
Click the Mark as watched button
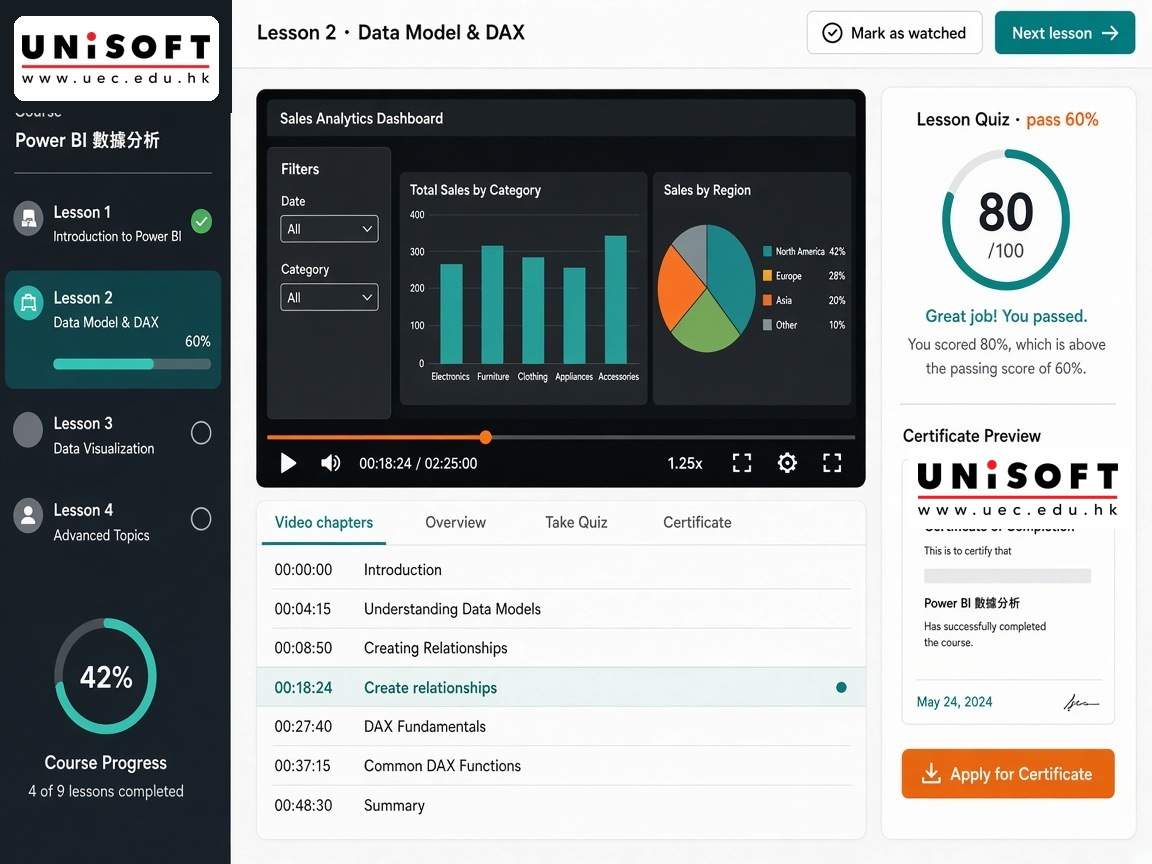(x=894, y=33)
